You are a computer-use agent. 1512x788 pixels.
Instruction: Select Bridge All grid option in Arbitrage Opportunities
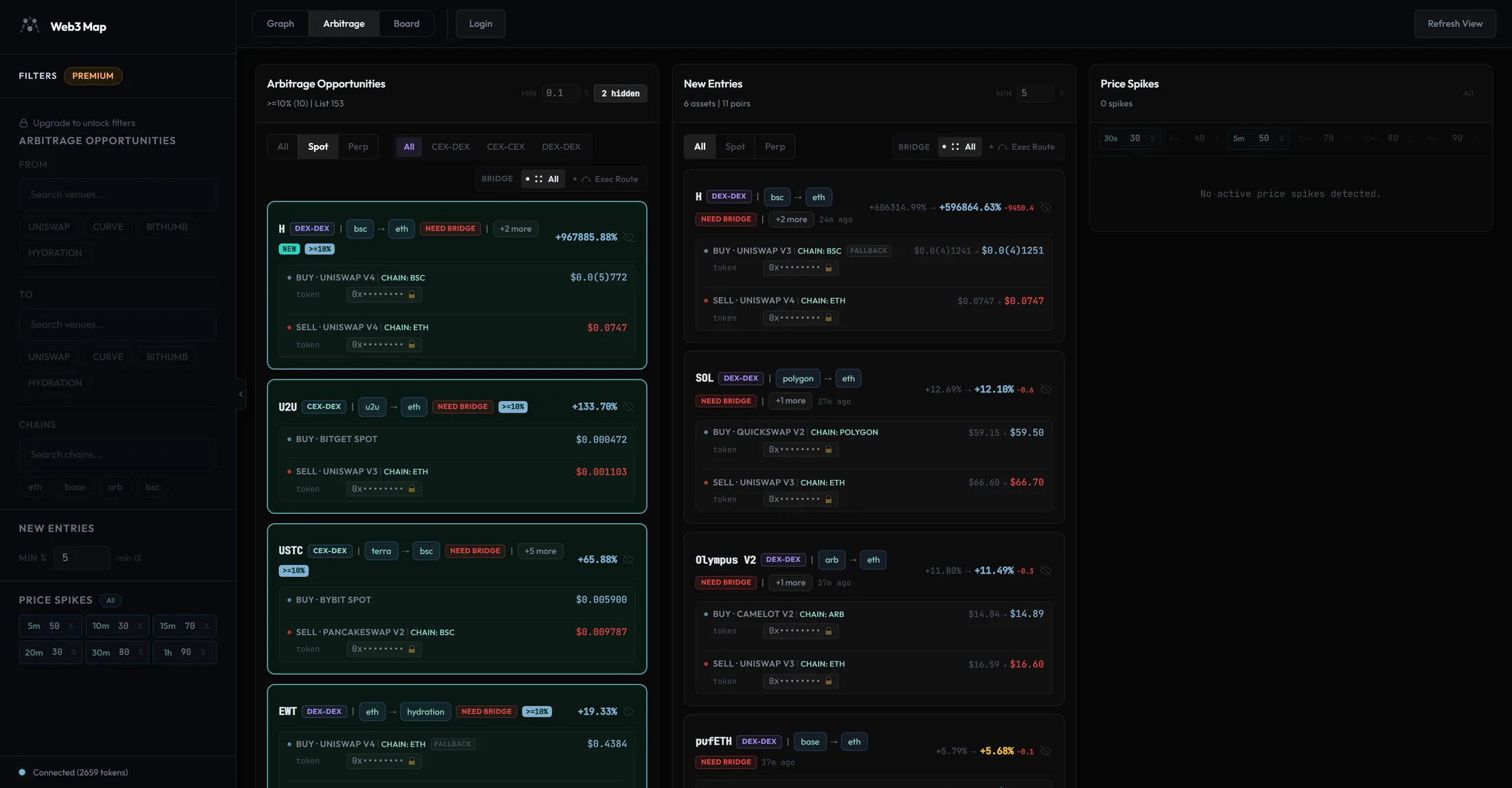pyautogui.click(x=543, y=179)
